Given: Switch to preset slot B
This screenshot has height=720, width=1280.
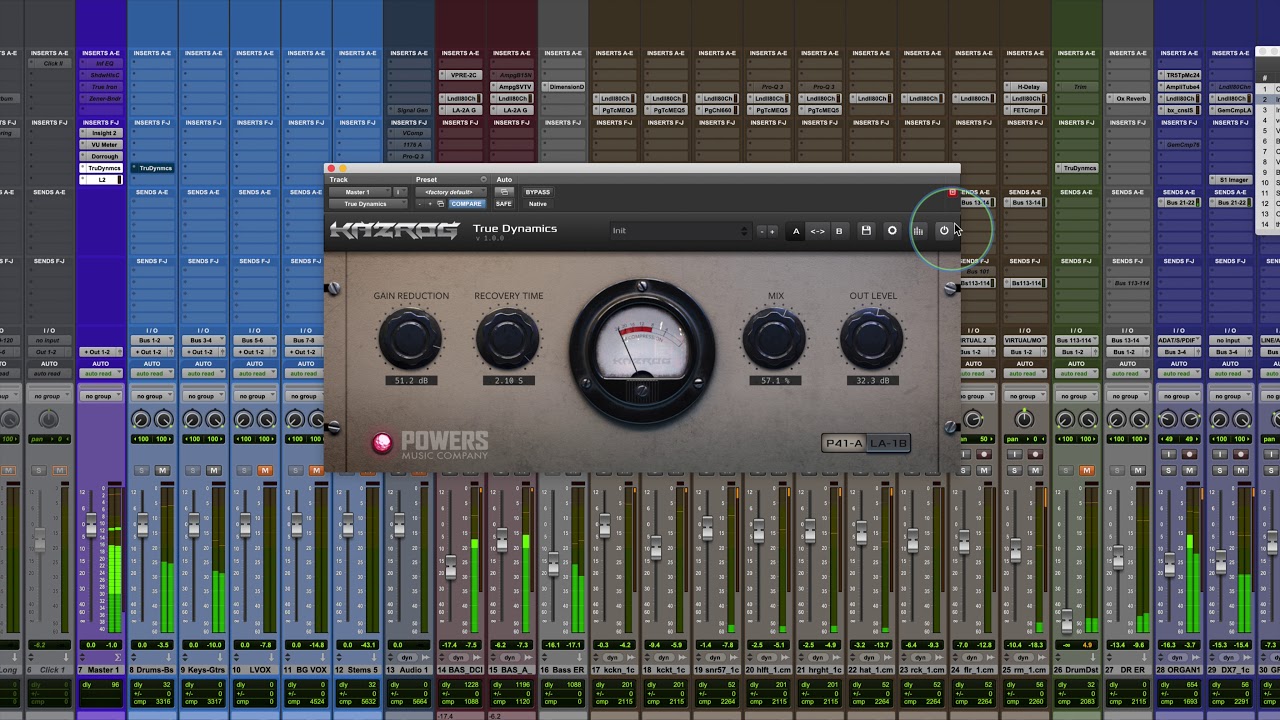Looking at the screenshot, I should pos(839,231).
